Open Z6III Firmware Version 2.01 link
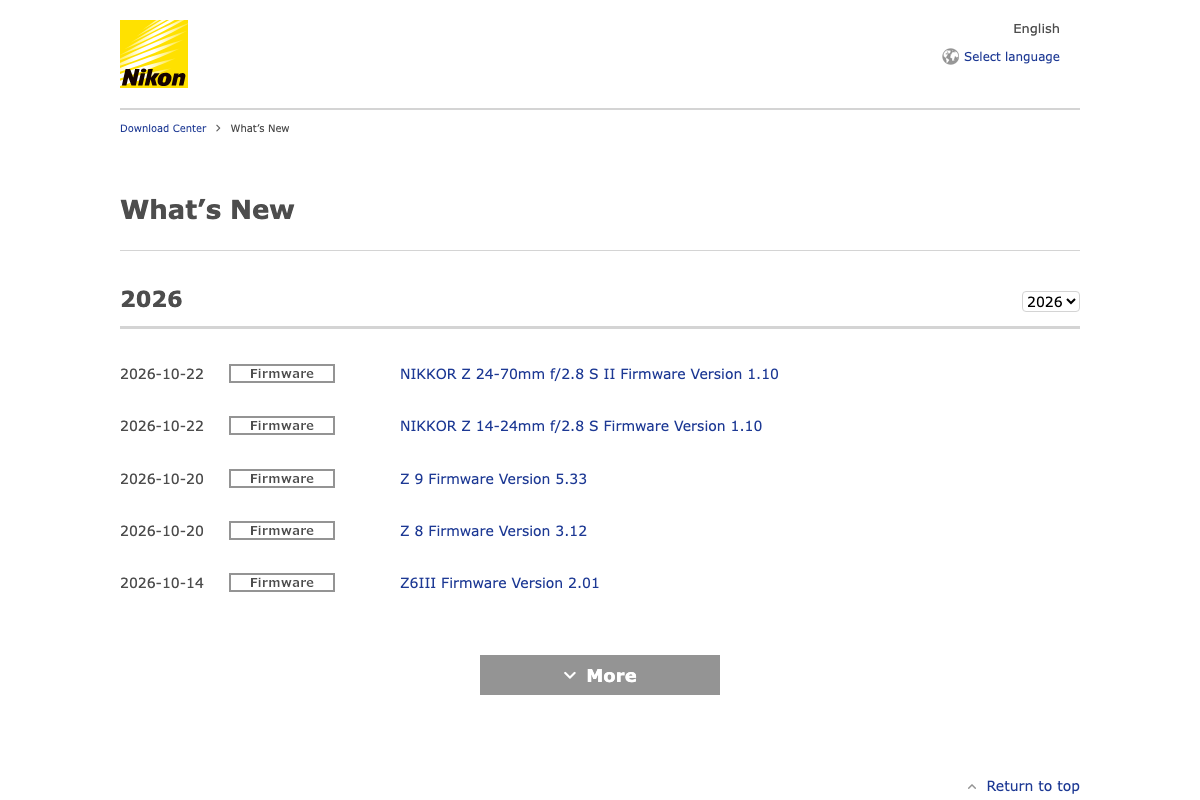Viewport: 1200px width, 800px height. click(500, 583)
